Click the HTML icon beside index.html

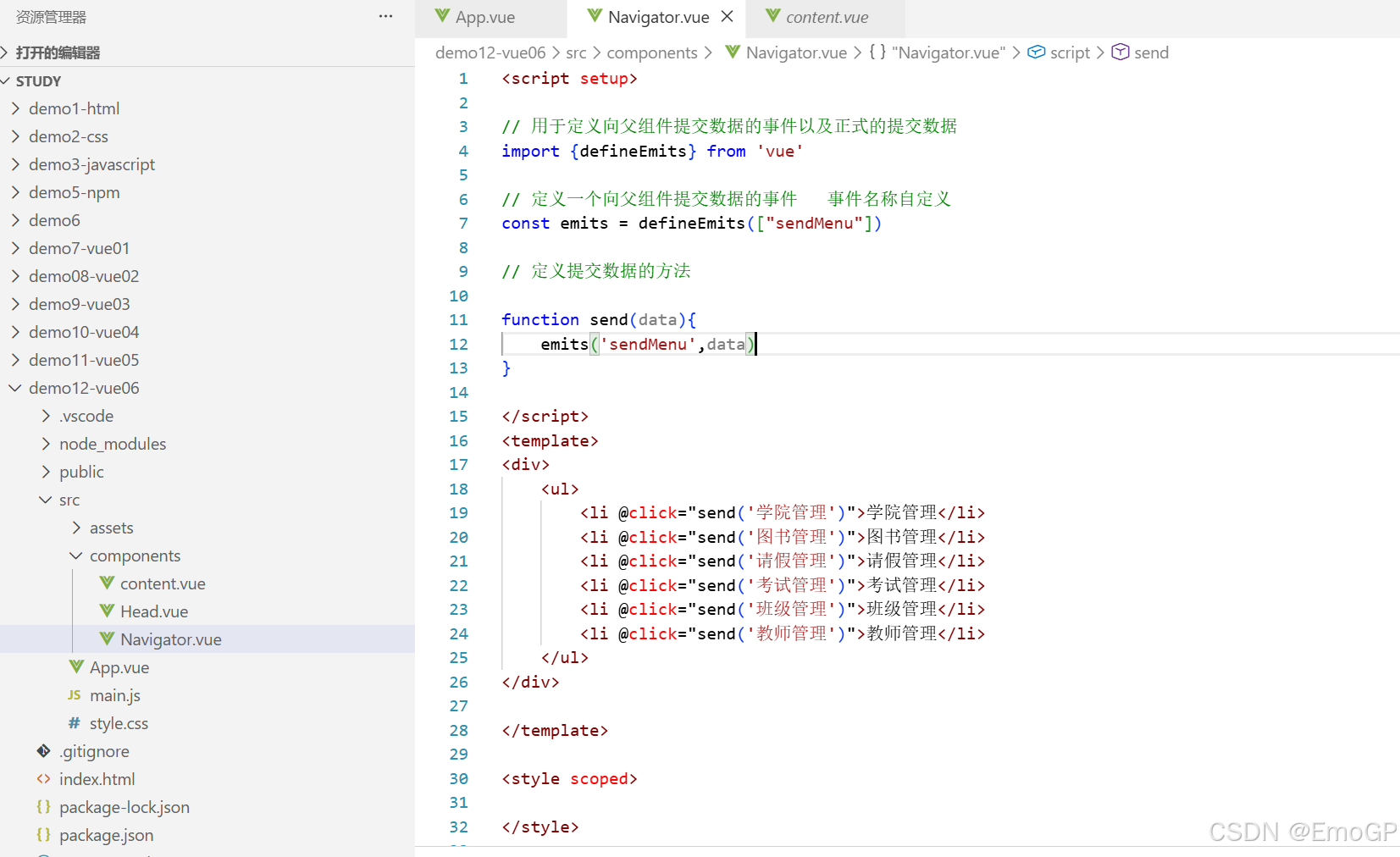tap(44, 778)
